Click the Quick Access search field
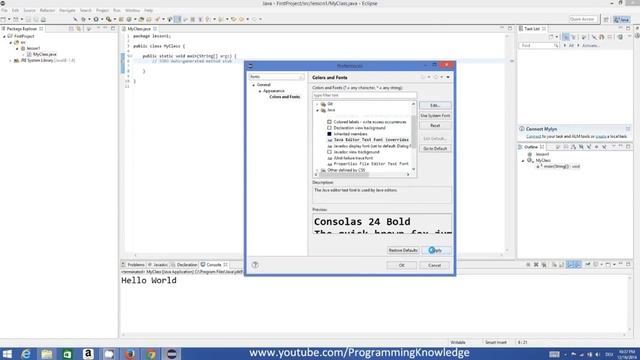640x360 pixels. (583, 19)
